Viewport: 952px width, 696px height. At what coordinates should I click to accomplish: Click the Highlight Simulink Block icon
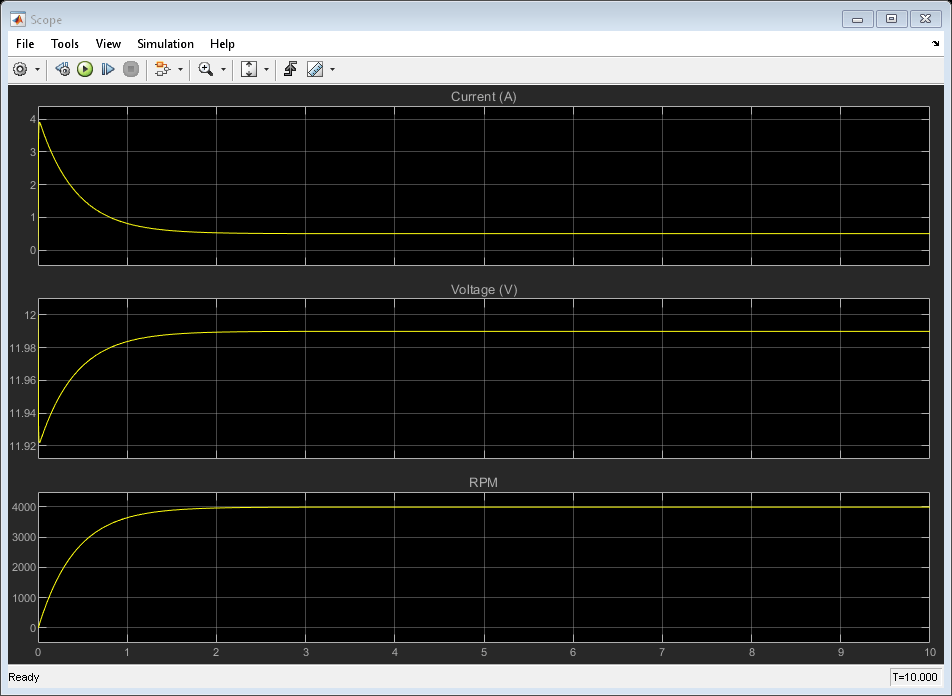point(162,69)
